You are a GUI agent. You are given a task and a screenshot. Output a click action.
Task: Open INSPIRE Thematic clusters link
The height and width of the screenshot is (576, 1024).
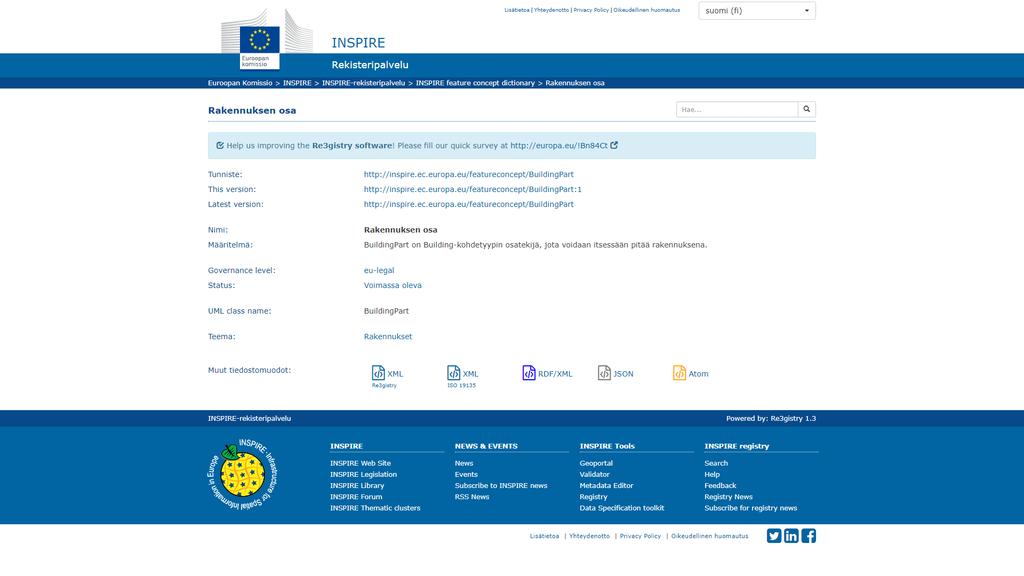click(375, 507)
